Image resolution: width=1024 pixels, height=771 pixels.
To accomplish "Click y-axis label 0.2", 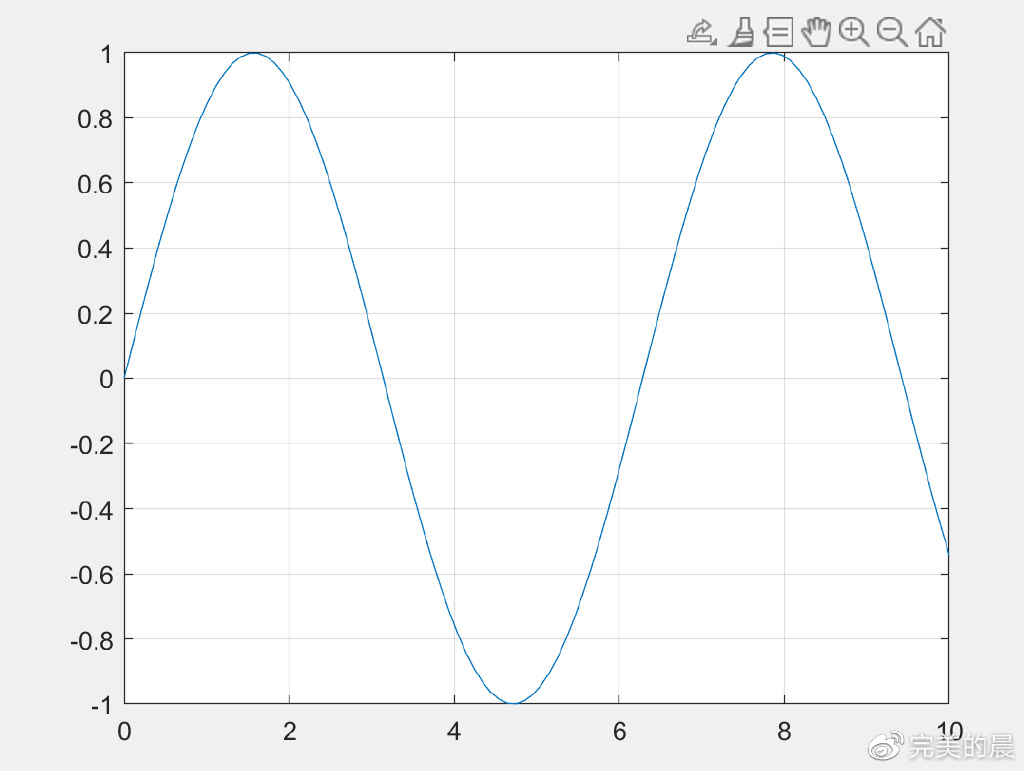I will point(95,315).
